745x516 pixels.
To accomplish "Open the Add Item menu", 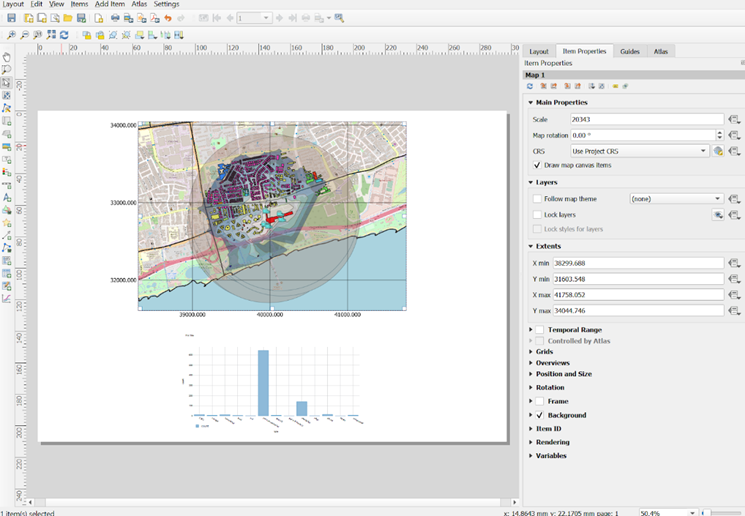I will (x=109, y=4).
